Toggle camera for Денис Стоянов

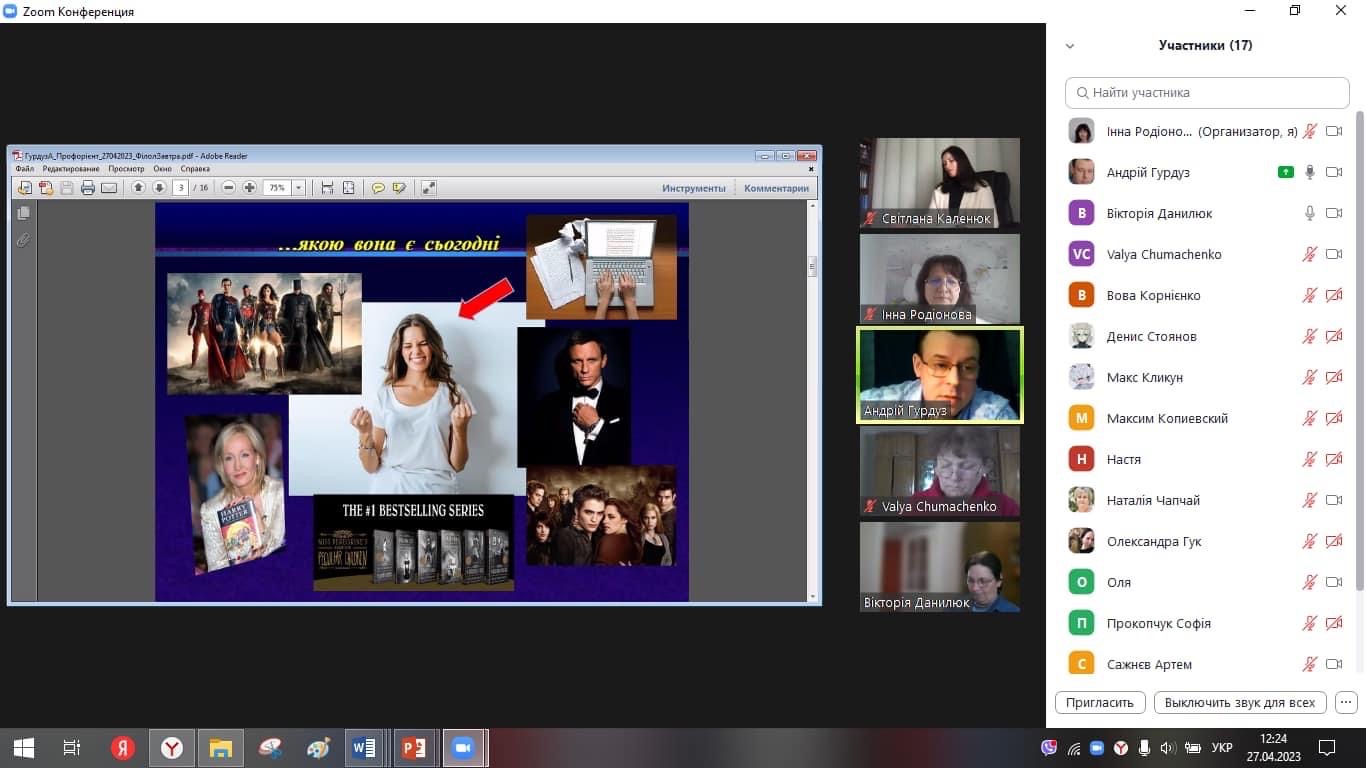[1334, 336]
